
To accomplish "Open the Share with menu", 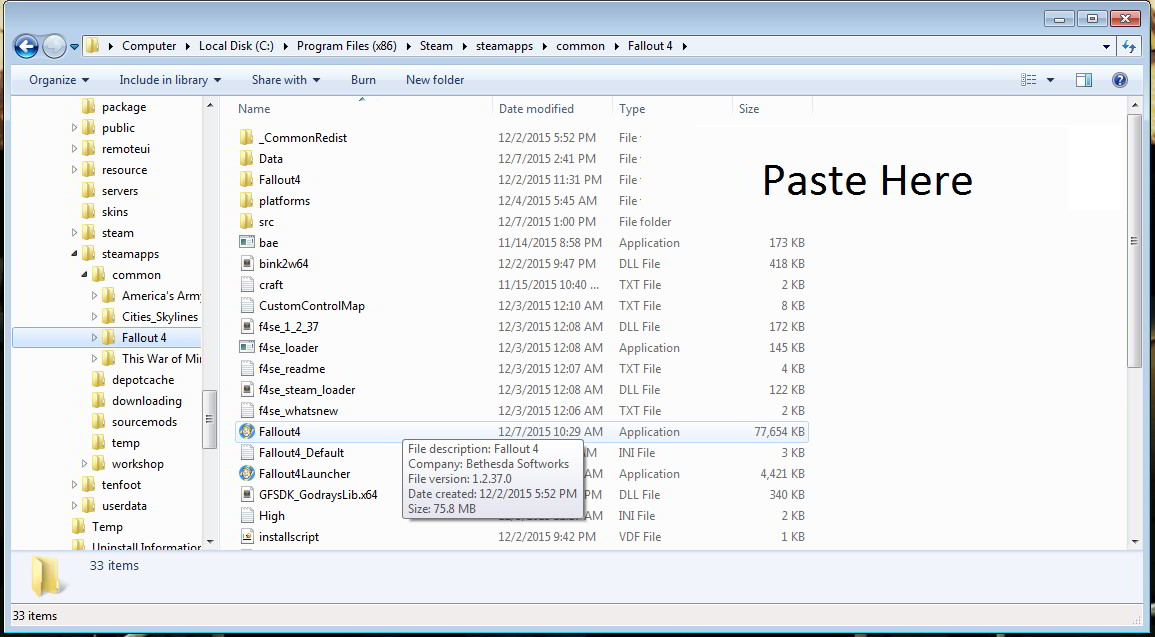I will (283, 79).
